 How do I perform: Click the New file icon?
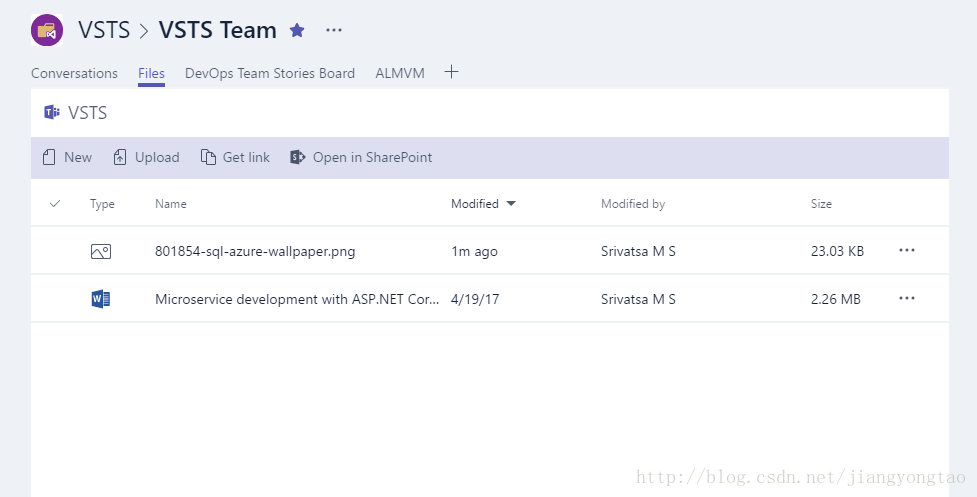point(49,157)
